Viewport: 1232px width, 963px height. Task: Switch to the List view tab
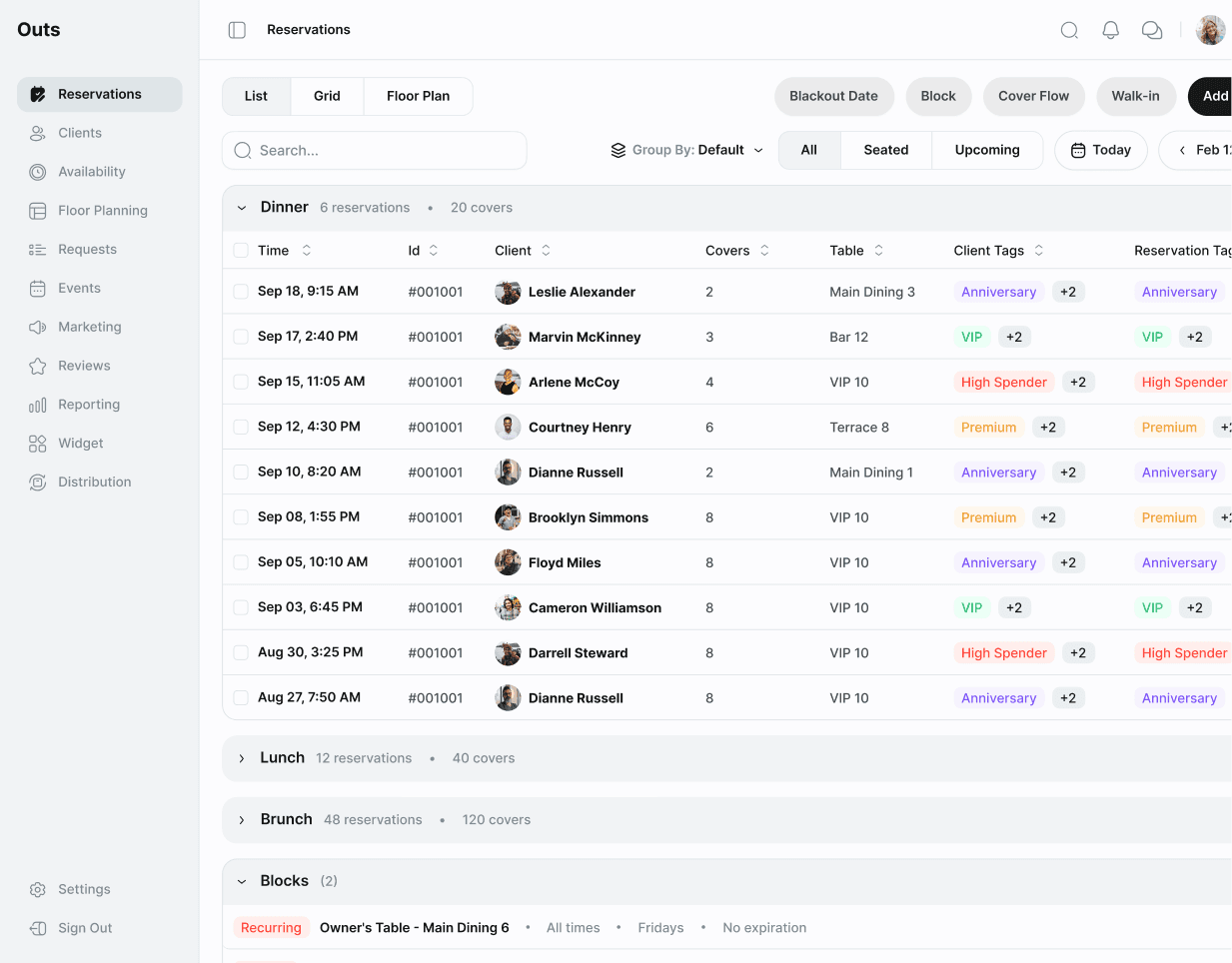pos(256,96)
